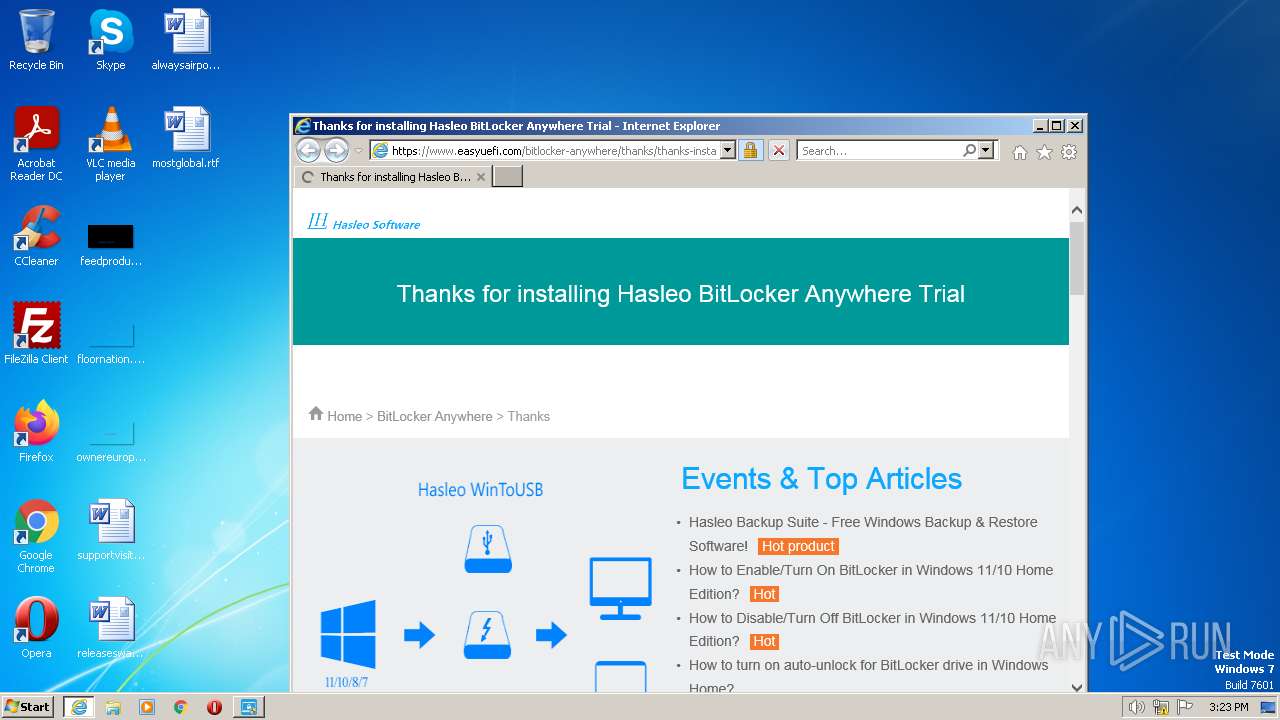Viewport: 1280px width, 720px height.
Task: Open a new blank tab
Action: point(508,177)
